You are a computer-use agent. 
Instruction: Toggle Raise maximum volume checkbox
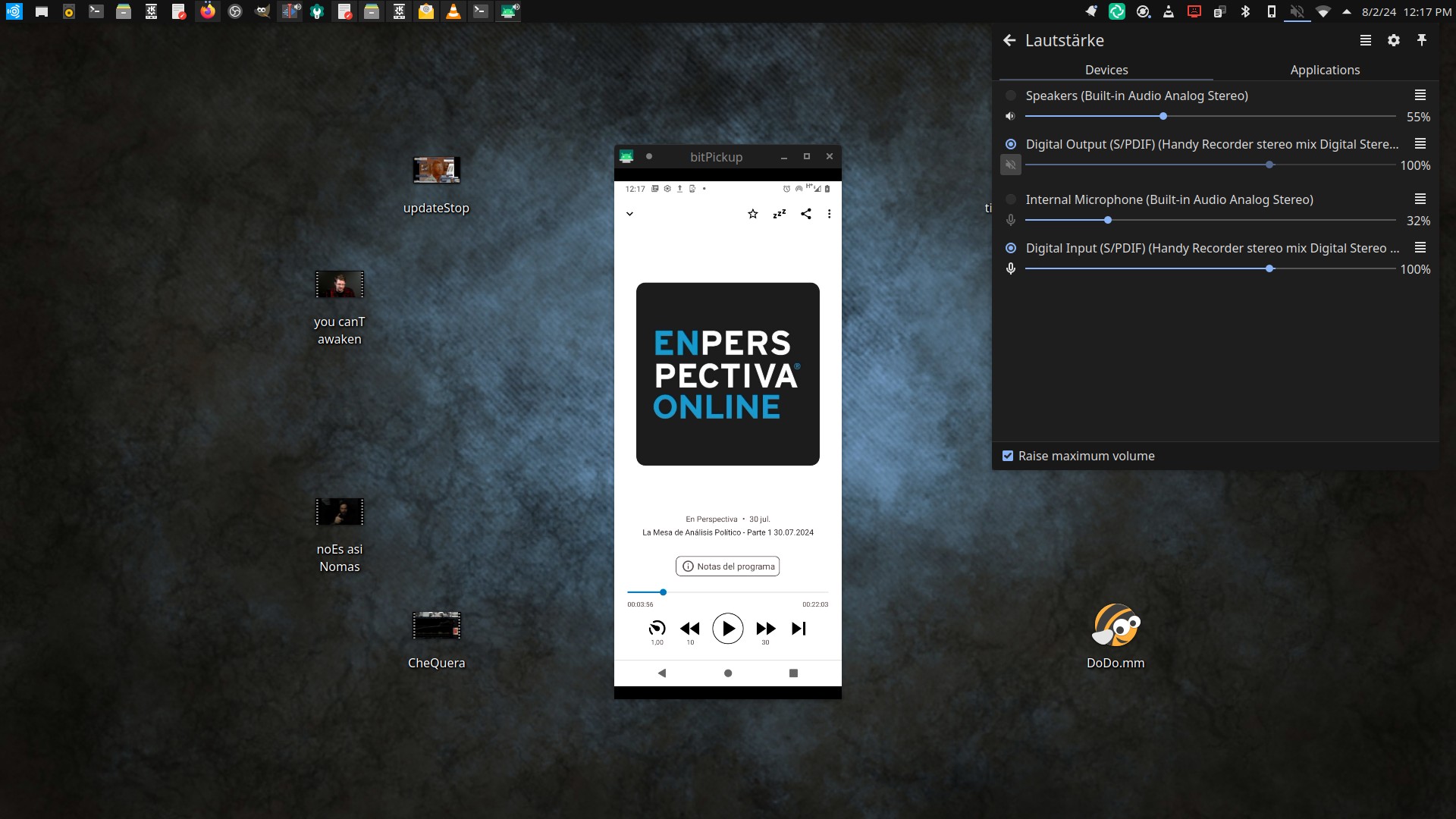[1008, 456]
